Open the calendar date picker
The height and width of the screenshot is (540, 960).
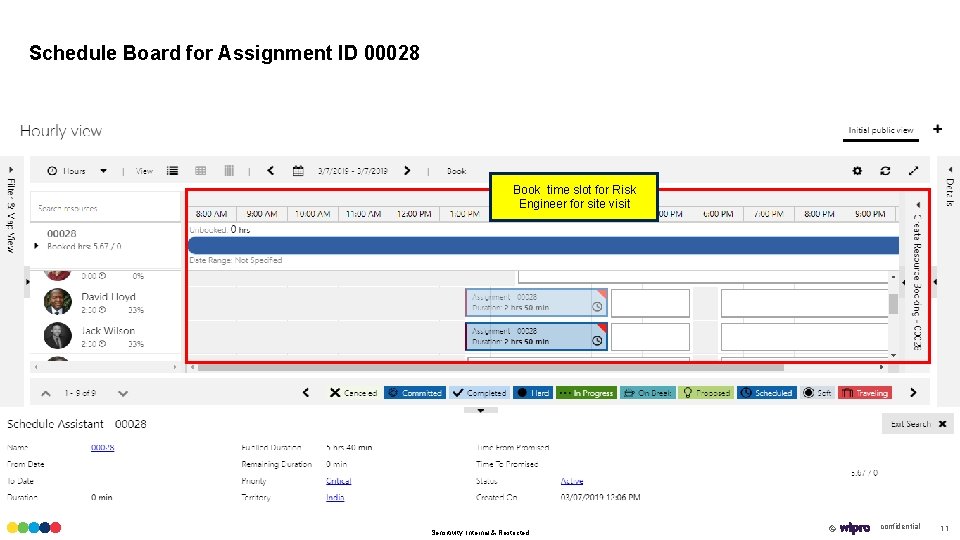click(298, 171)
